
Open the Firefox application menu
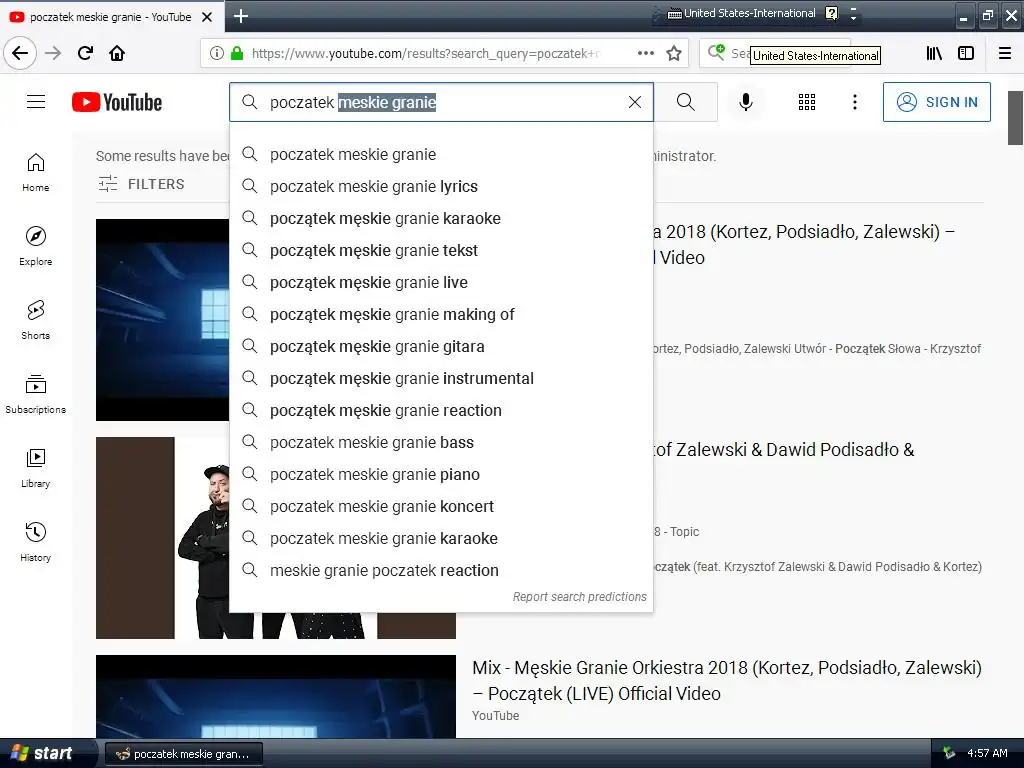click(1005, 53)
